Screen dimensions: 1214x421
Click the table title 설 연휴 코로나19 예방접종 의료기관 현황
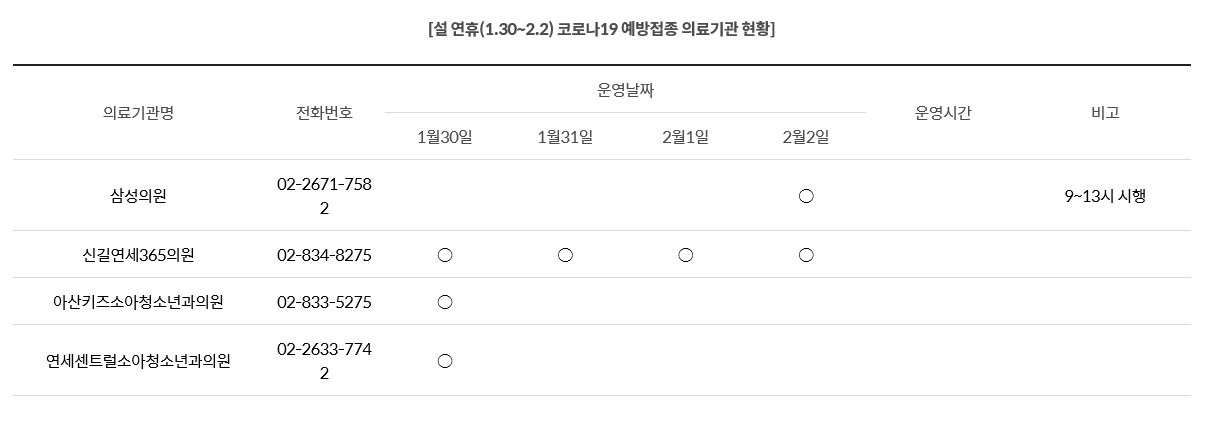(x=601, y=28)
